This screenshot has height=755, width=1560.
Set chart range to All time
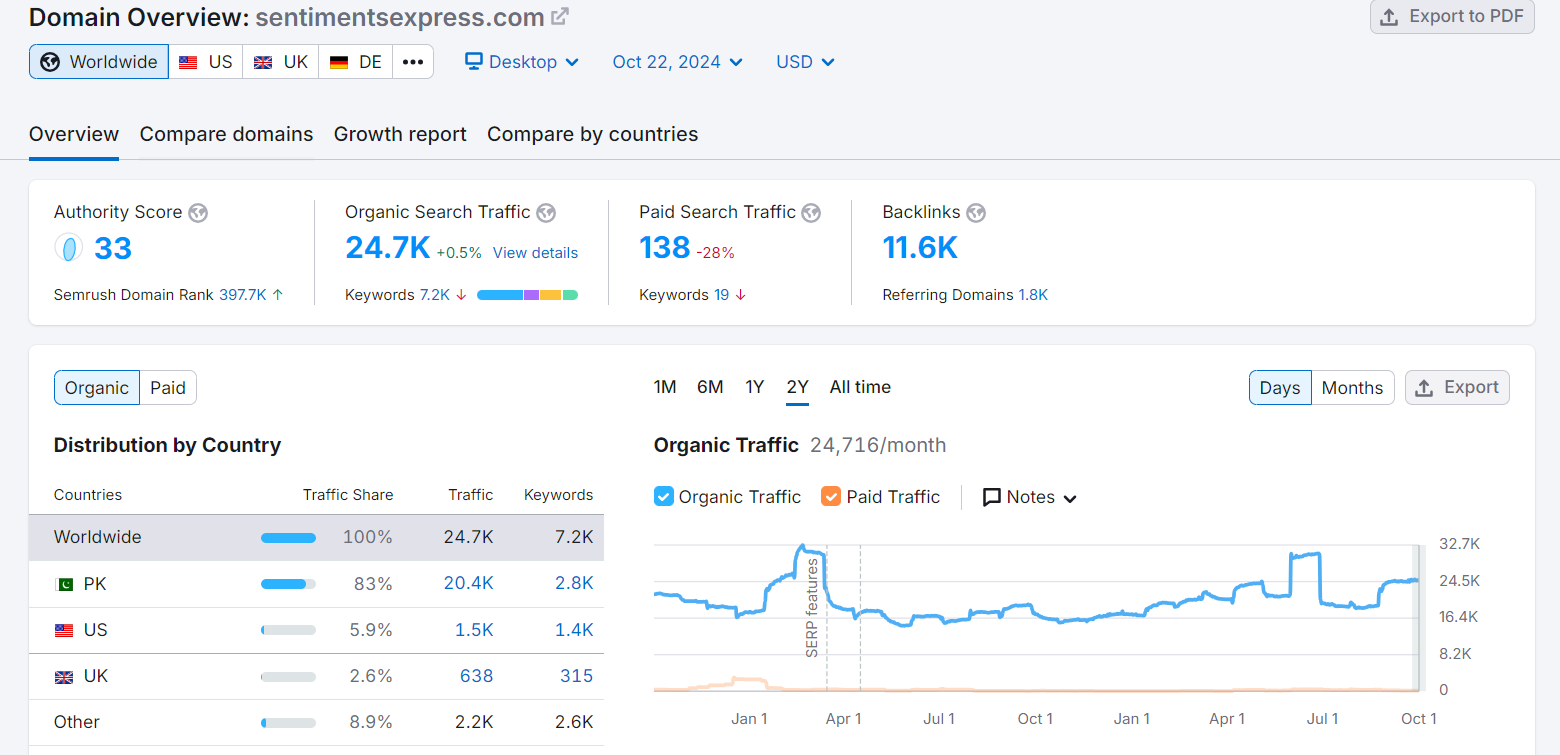pos(860,387)
